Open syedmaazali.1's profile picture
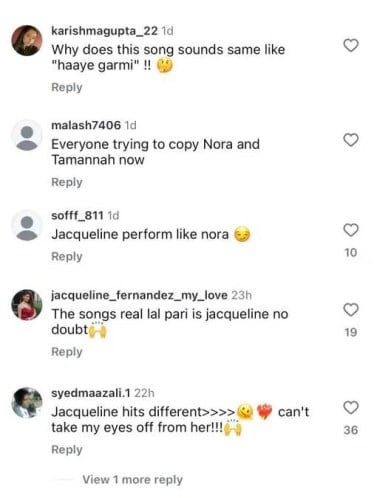 pos(27,403)
